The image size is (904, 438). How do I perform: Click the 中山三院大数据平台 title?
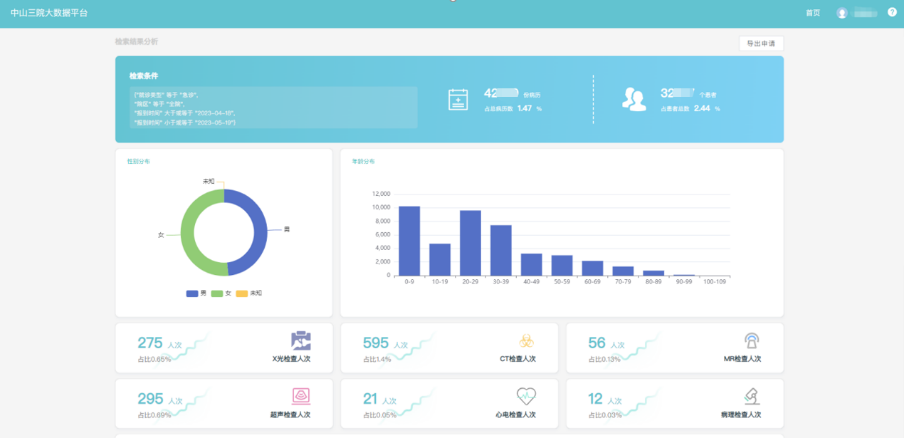tap(49, 13)
